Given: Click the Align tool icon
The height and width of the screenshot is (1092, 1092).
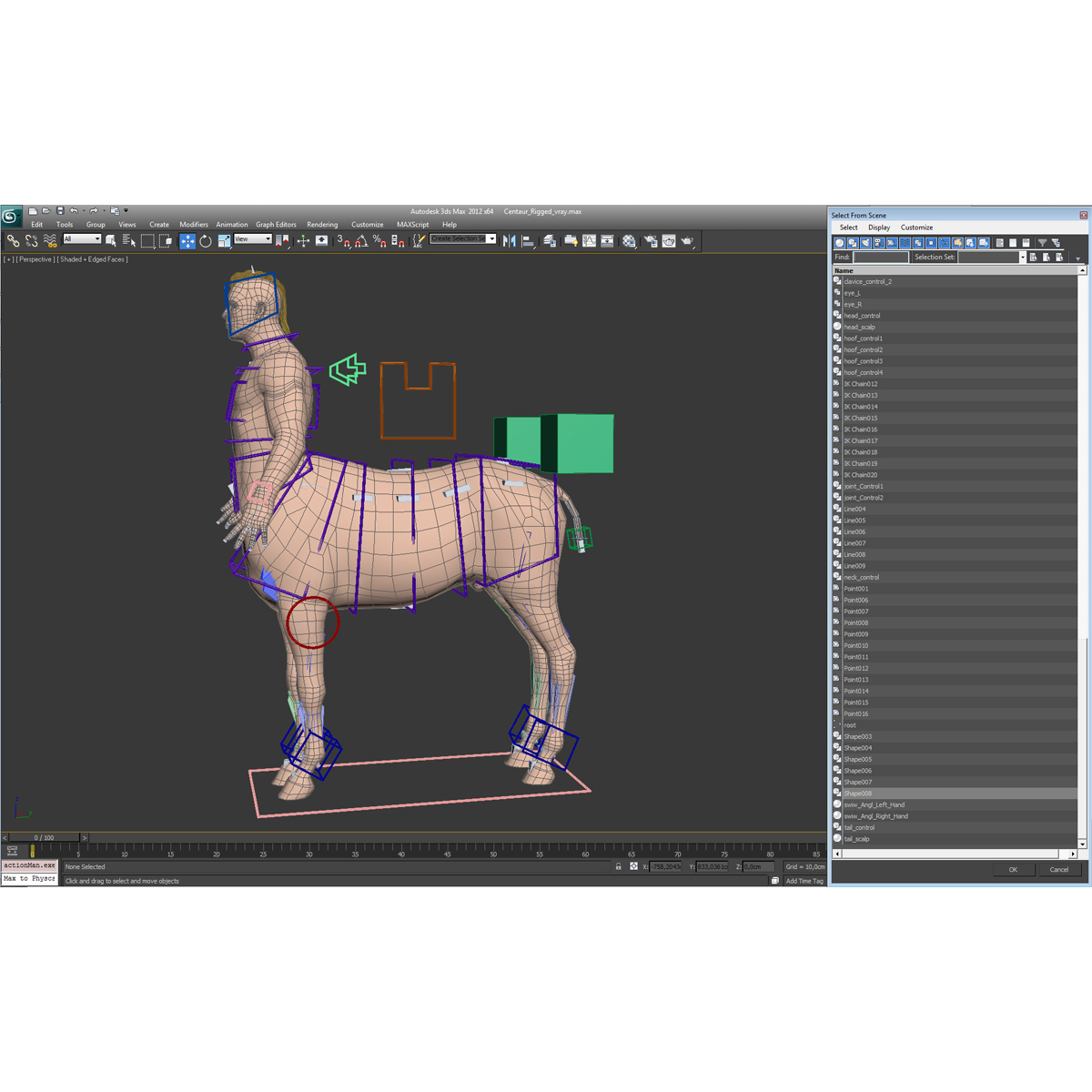Looking at the screenshot, I should tap(528, 240).
